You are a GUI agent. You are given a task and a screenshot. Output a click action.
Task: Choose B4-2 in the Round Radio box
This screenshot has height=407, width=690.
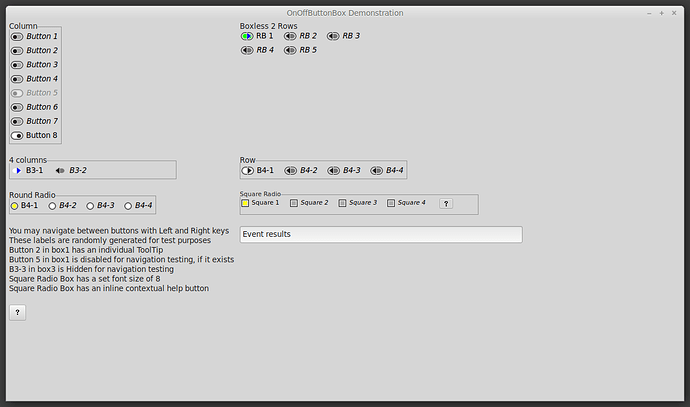coord(62,205)
